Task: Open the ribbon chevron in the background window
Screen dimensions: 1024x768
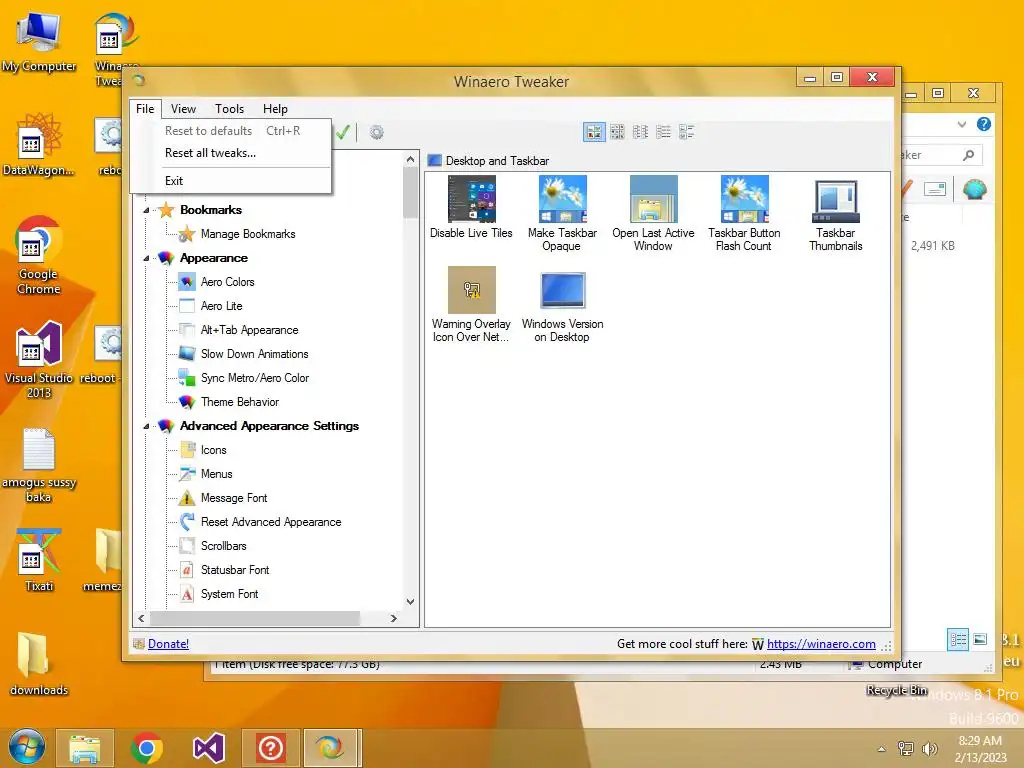Action: click(x=961, y=124)
